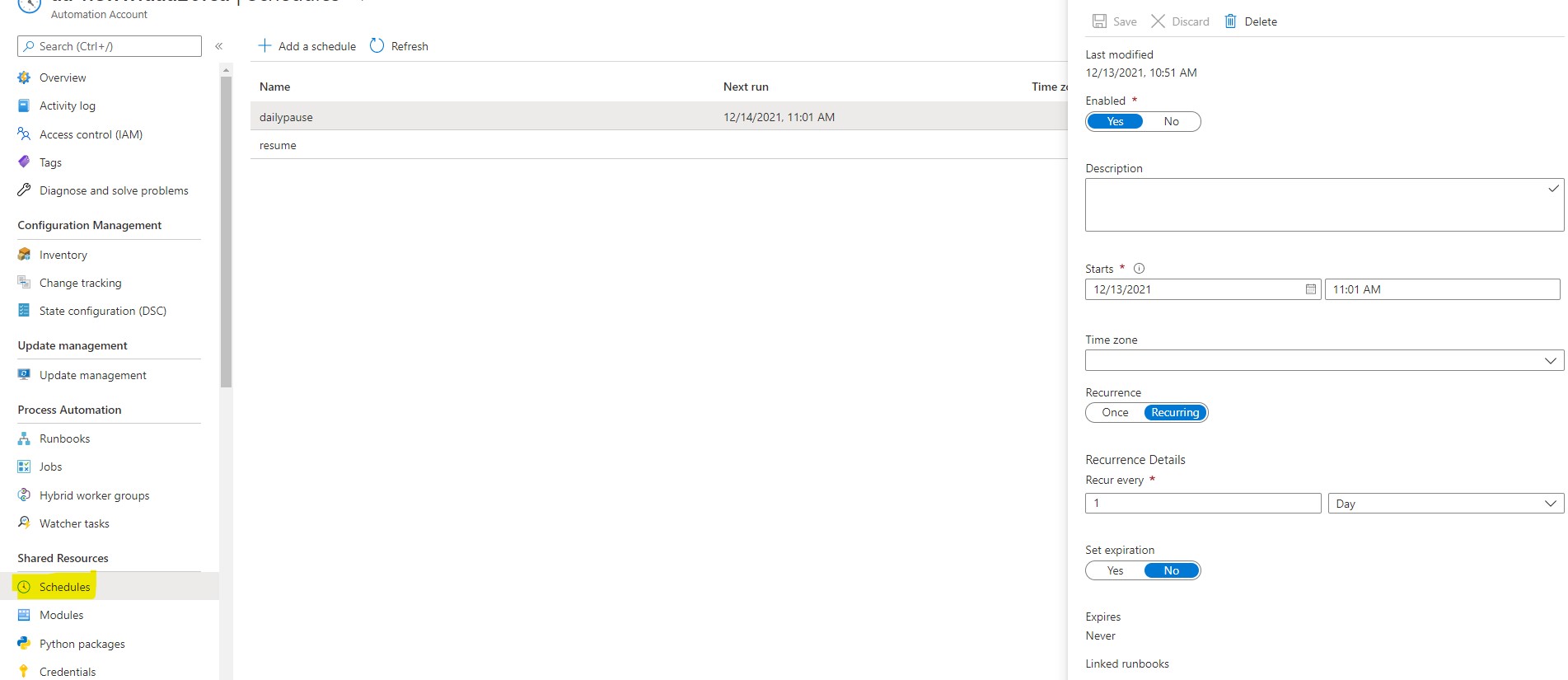
Task: Click the Save disk icon
Action: coord(1099,21)
